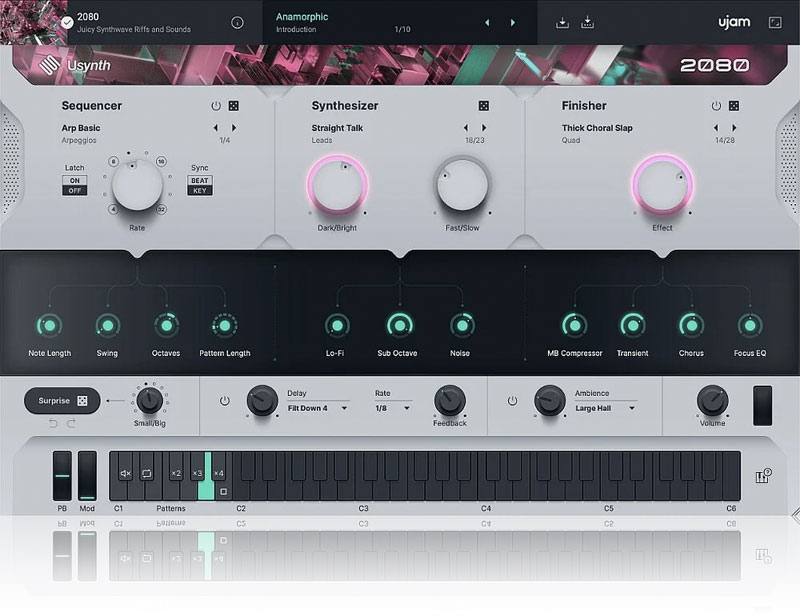Toggle the Sequencer power button
The height and width of the screenshot is (616, 800).
(x=215, y=106)
